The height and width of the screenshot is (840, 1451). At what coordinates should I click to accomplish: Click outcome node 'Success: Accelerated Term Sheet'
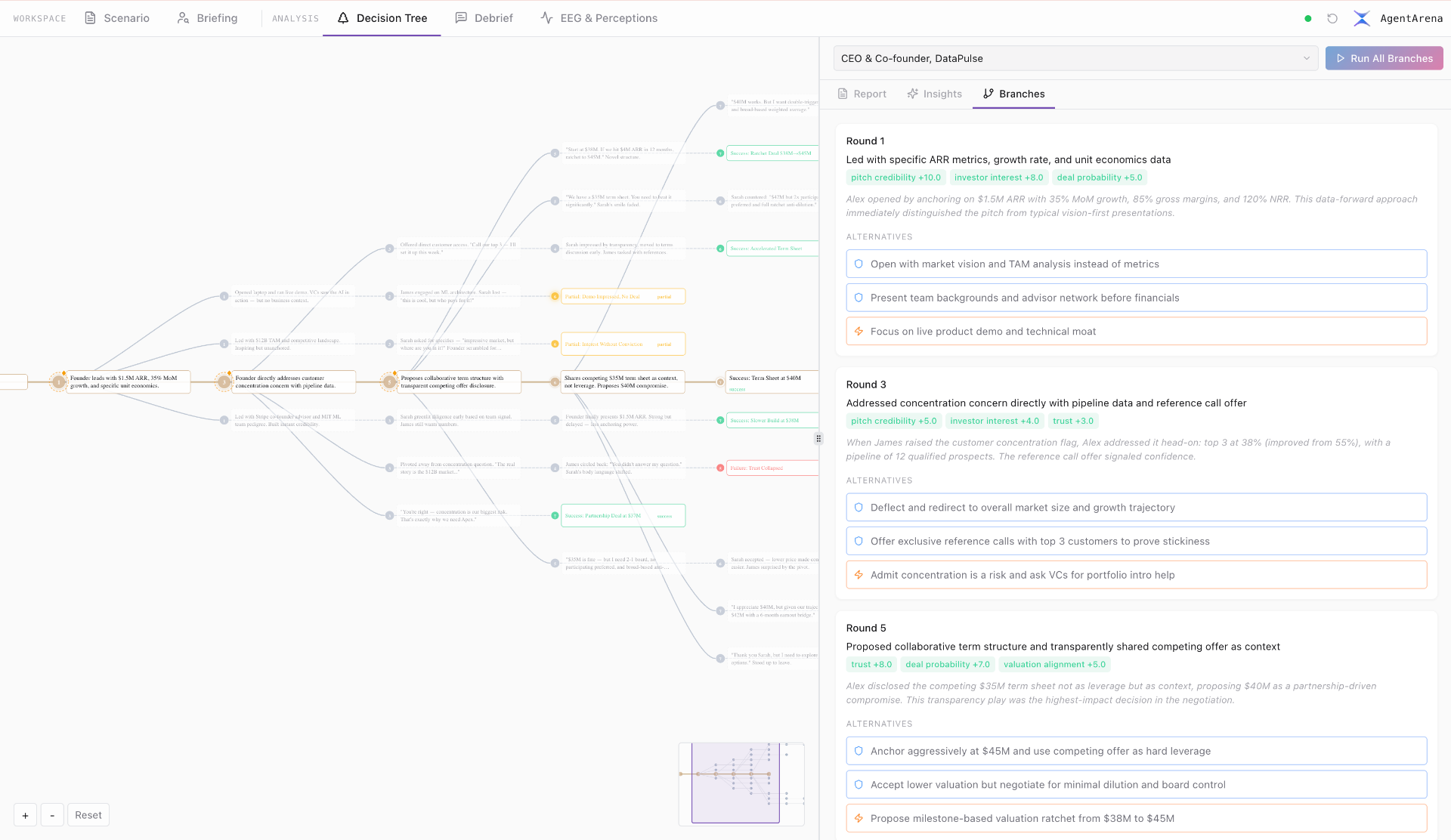tap(772, 248)
